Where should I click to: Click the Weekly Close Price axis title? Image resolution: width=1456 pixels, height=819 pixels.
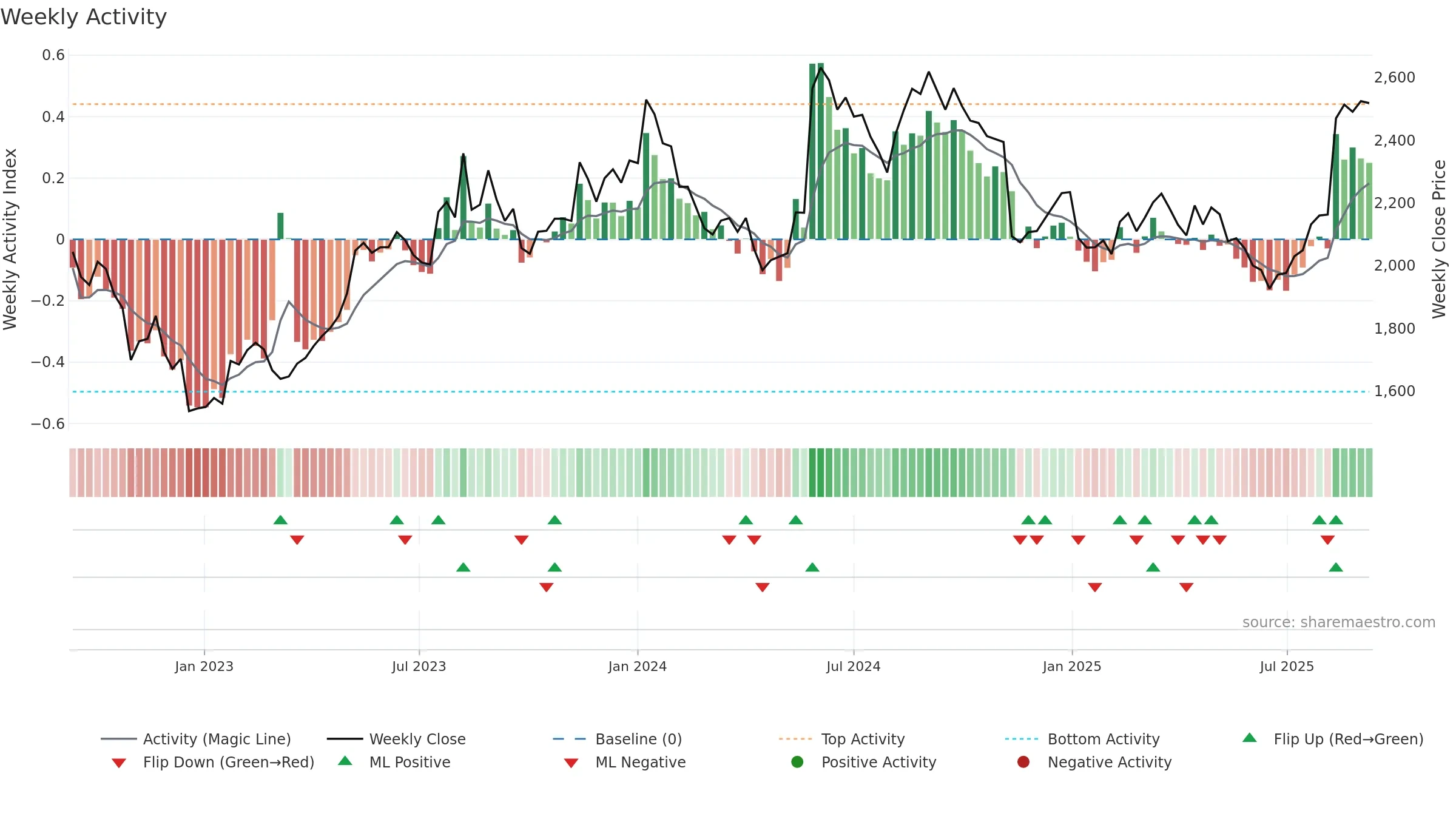pyautogui.click(x=1439, y=239)
